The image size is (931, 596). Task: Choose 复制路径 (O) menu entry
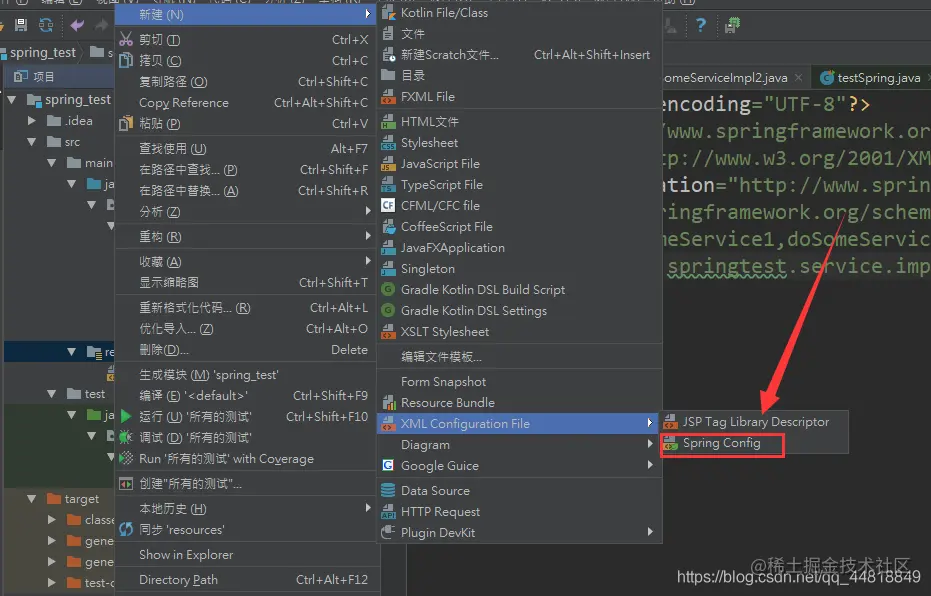(x=245, y=81)
